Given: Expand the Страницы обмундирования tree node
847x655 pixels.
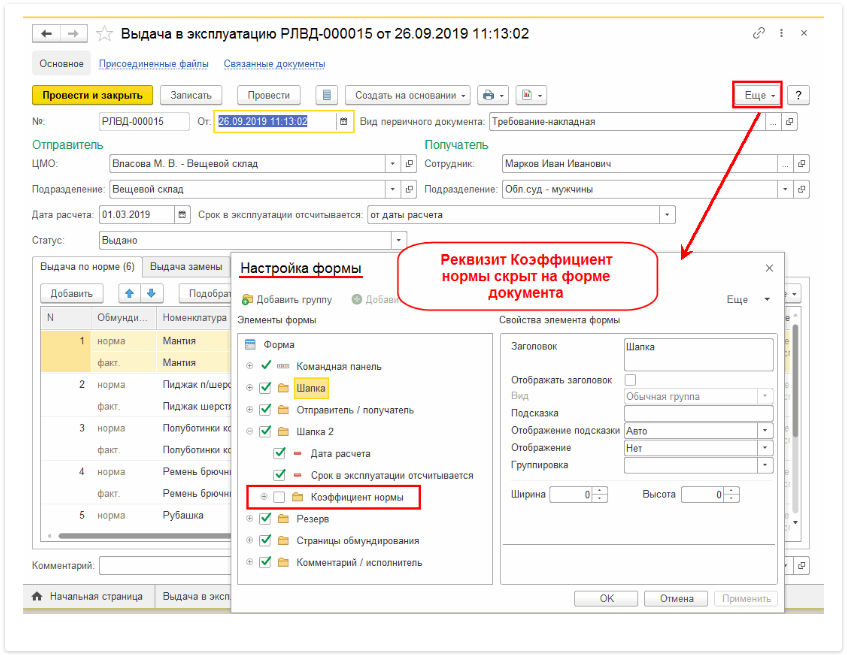Looking at the screenshot, I should (x=249, y=541).
